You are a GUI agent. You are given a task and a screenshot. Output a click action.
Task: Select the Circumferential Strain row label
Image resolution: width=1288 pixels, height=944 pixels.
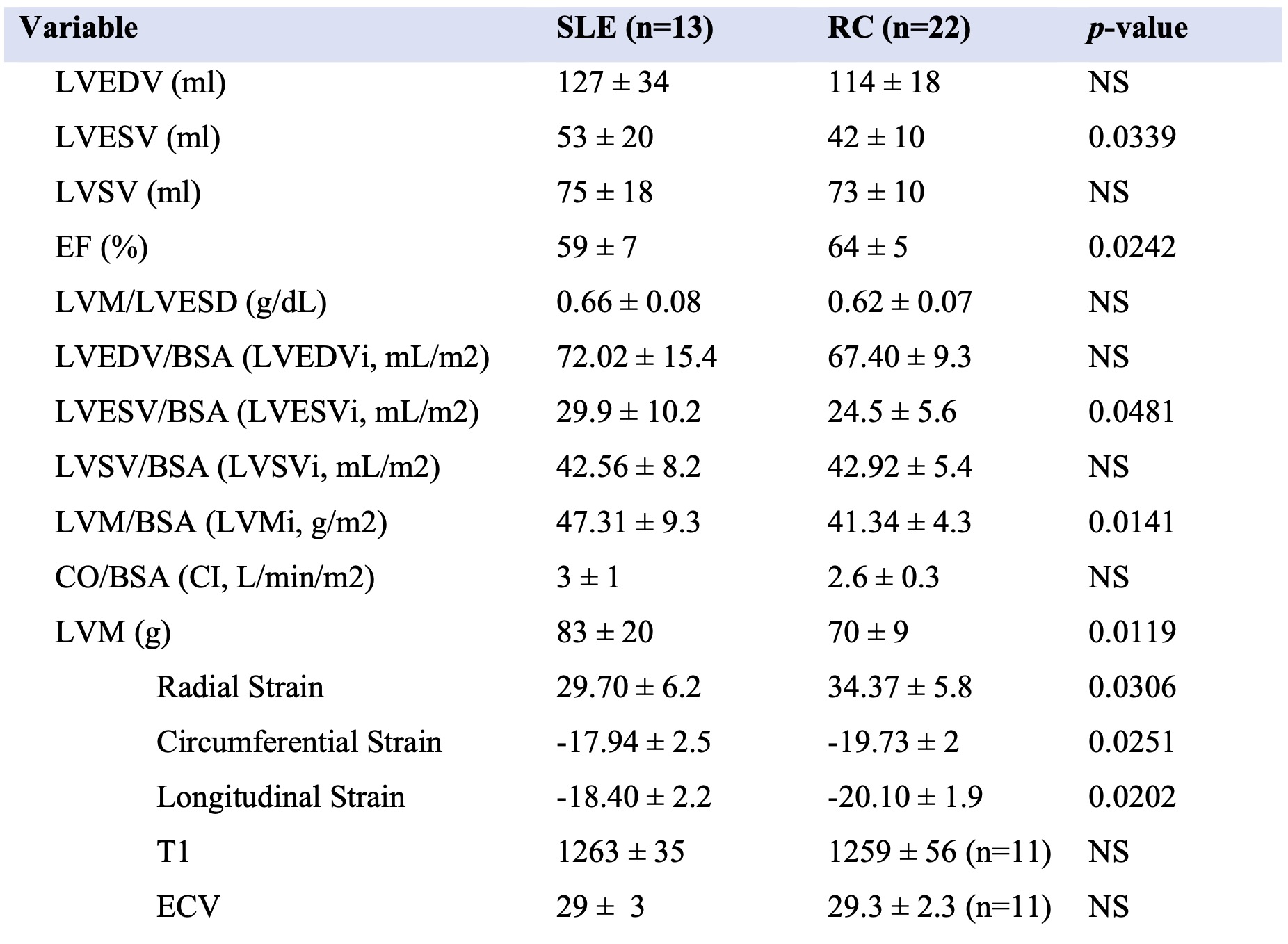coord(299,742)
